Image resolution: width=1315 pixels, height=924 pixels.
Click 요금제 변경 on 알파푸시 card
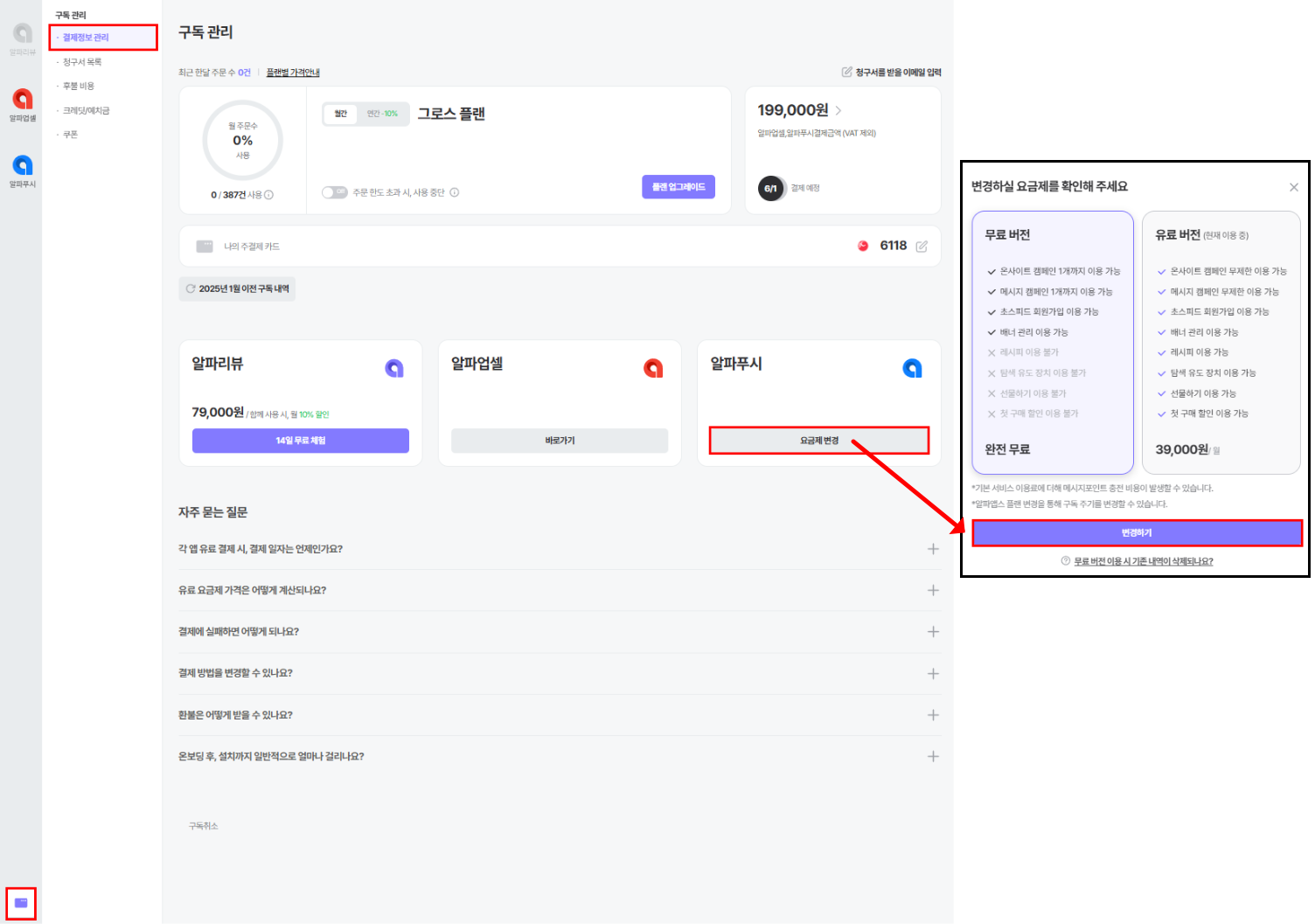819,441
